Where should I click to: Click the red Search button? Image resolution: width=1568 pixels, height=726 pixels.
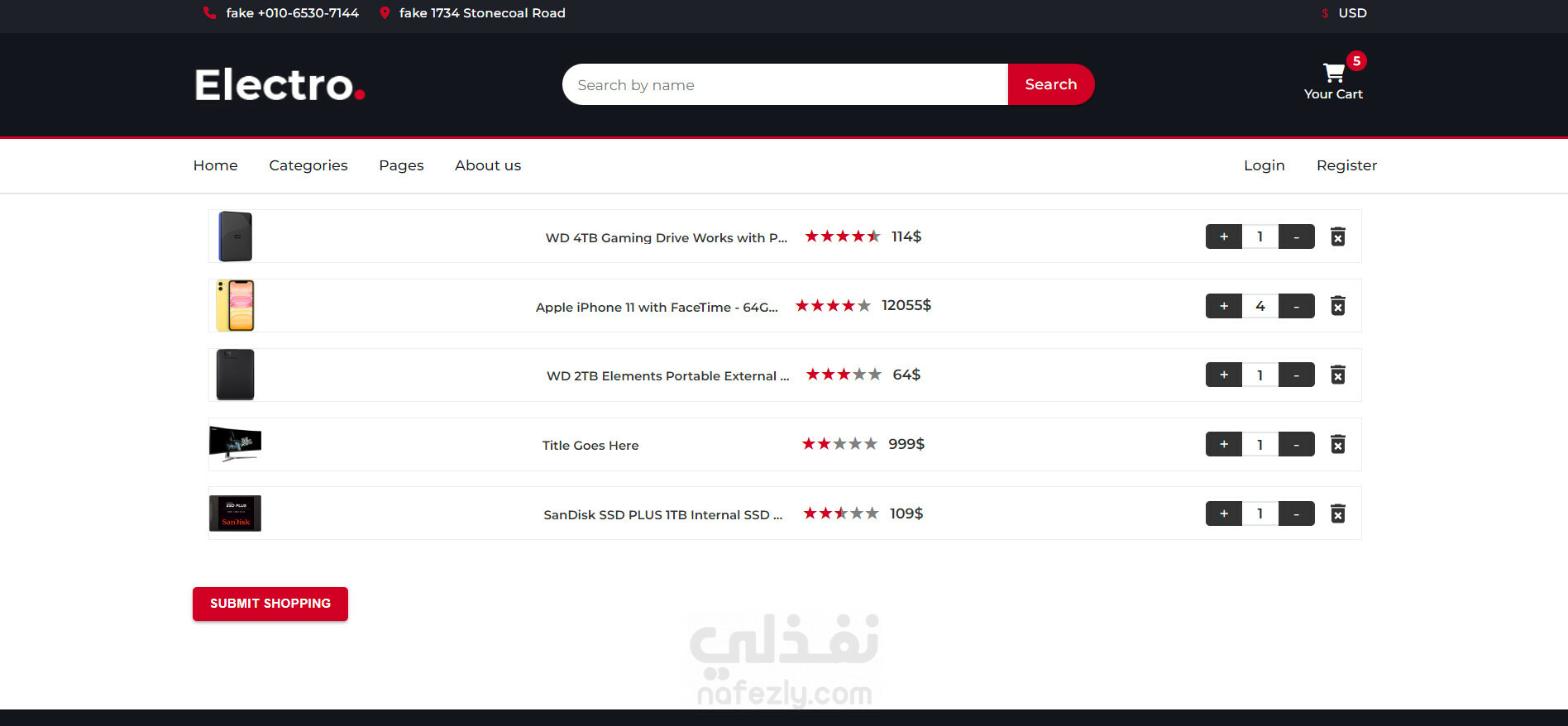click(1051, 84)
